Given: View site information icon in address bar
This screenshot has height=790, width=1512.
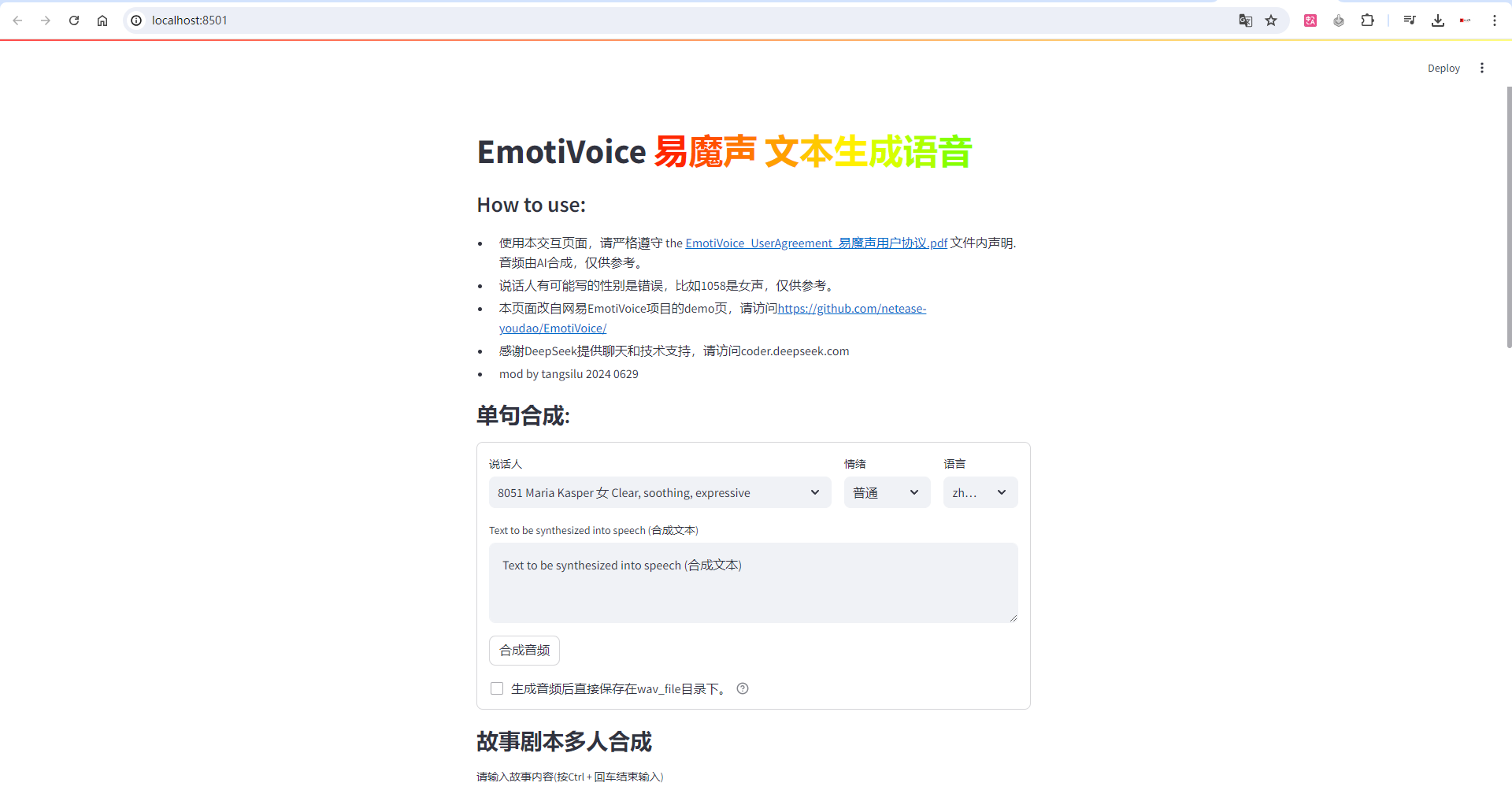Looking at the screenshot, I should 136,20.
